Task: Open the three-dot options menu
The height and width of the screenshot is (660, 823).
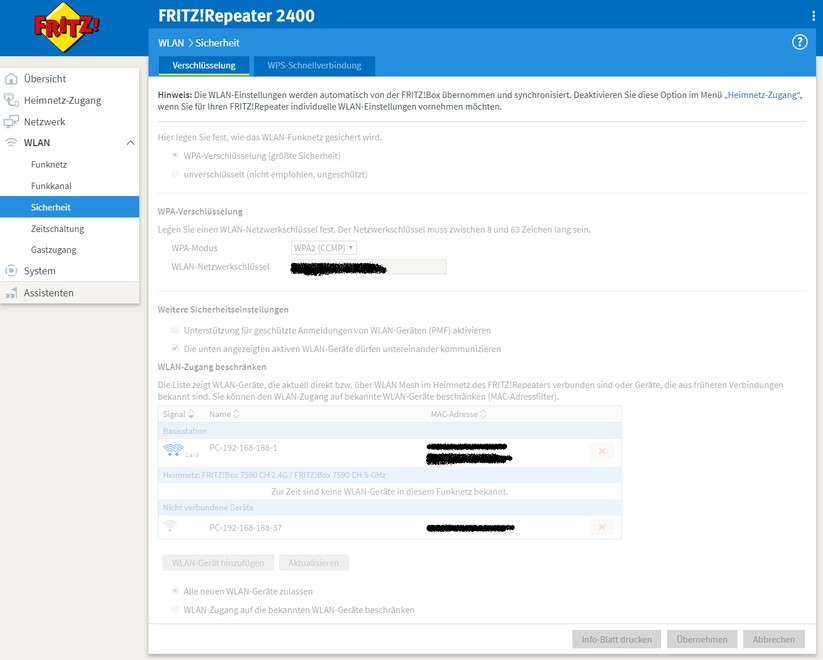Action: [x=812, y=16]
